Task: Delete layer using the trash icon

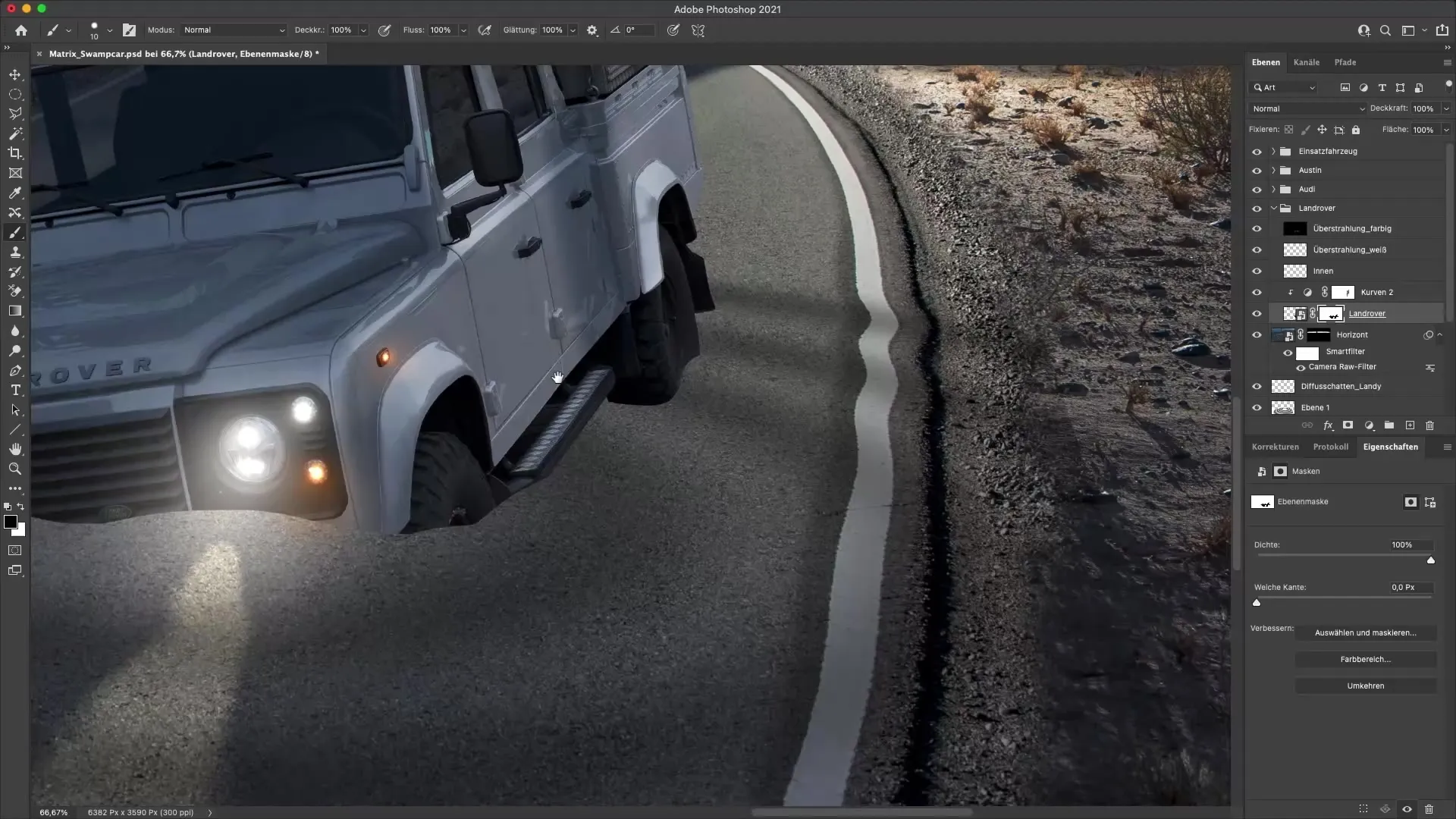Action: (x=1429, y=425)
